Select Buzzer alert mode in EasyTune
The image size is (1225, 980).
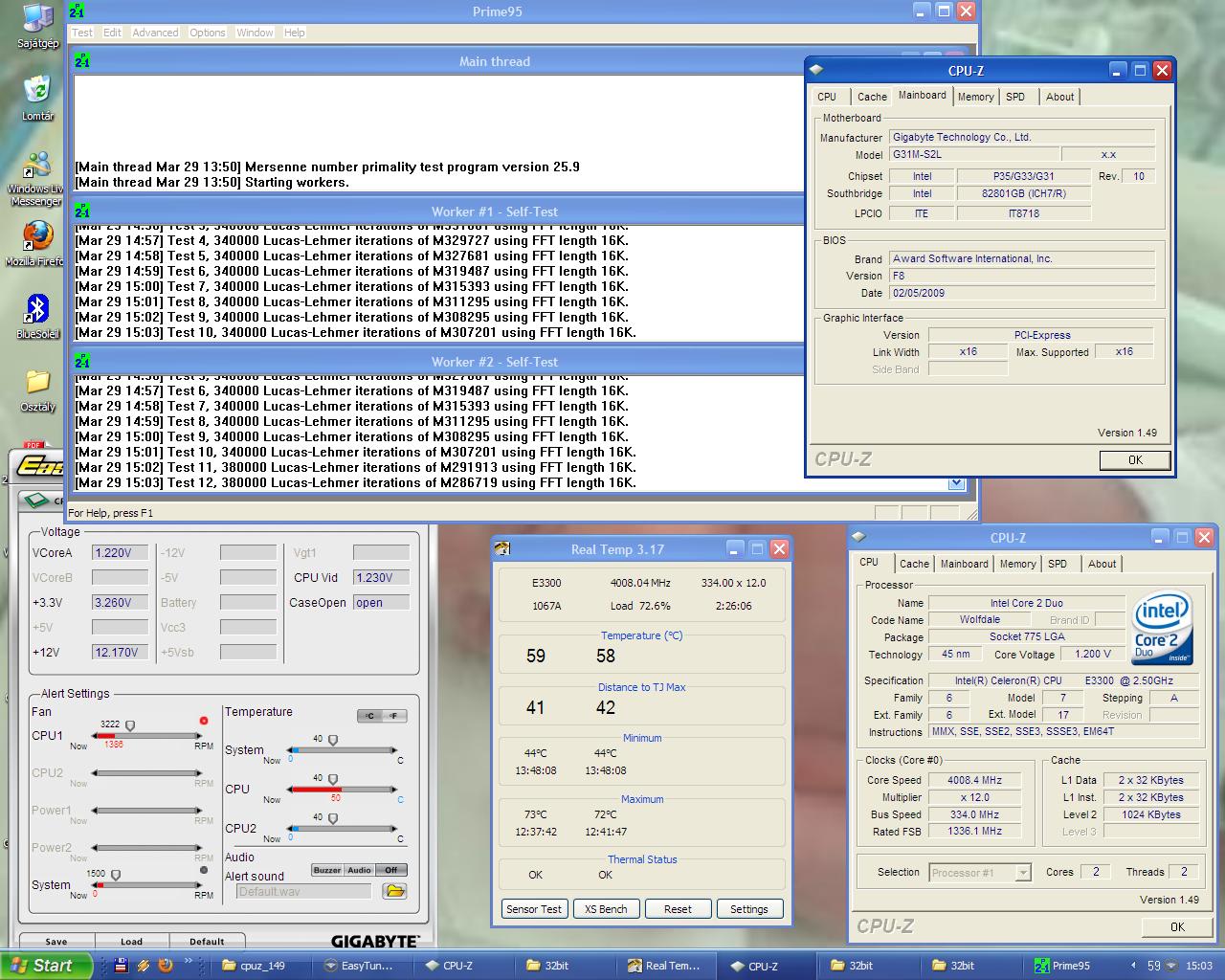click(x=327, y=870)
